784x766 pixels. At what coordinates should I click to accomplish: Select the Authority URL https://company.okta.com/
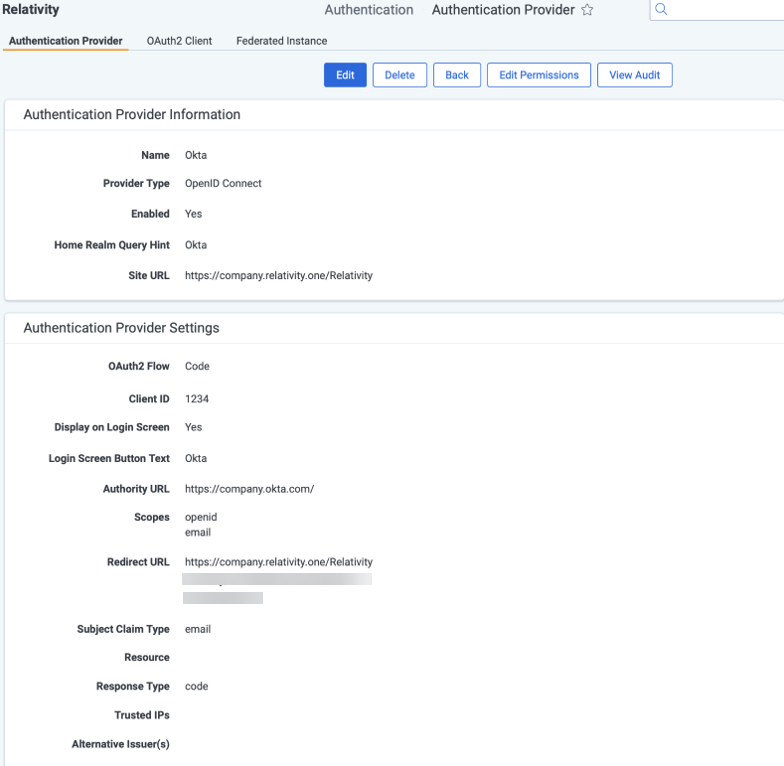250,489
